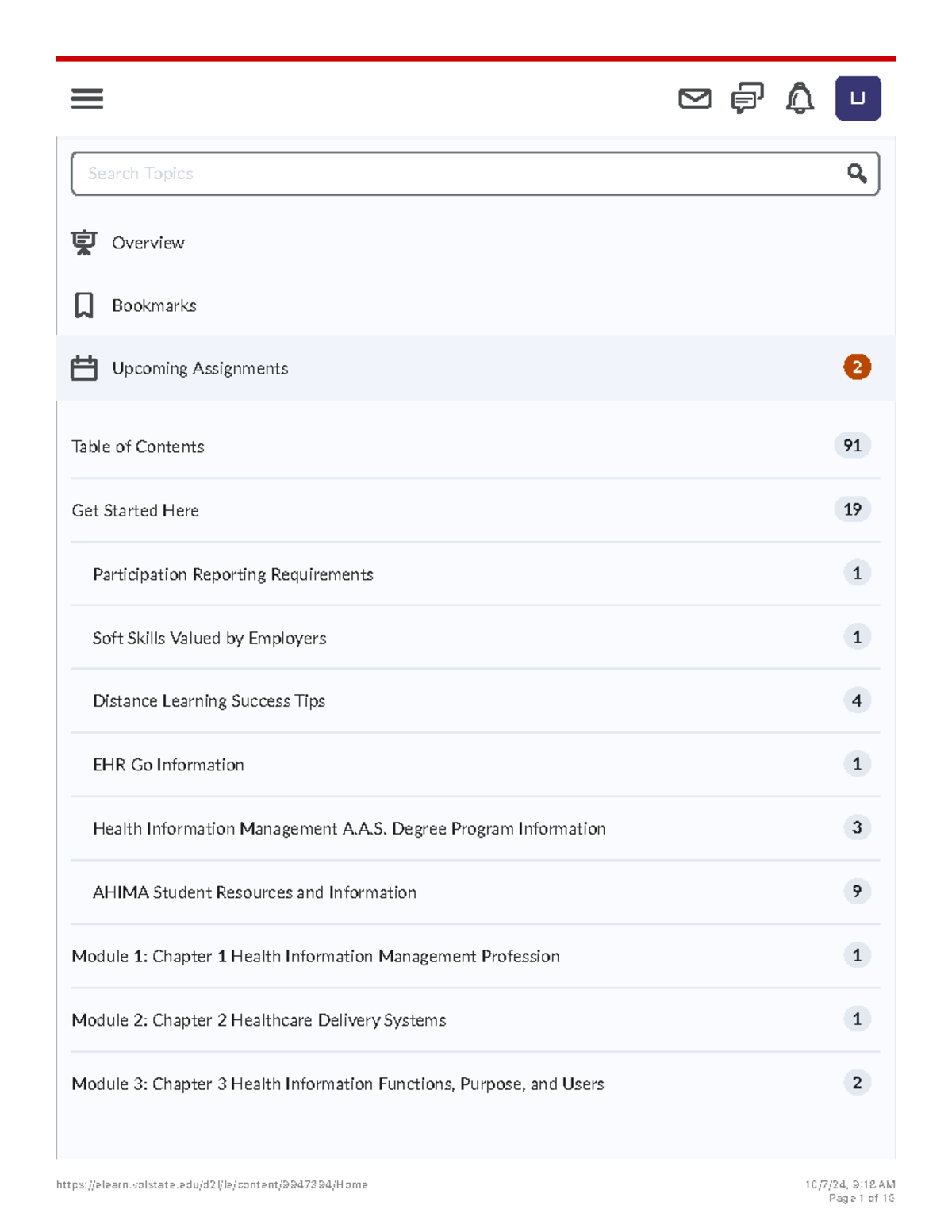Open the message alerts envelope icon

pos(694,98)
